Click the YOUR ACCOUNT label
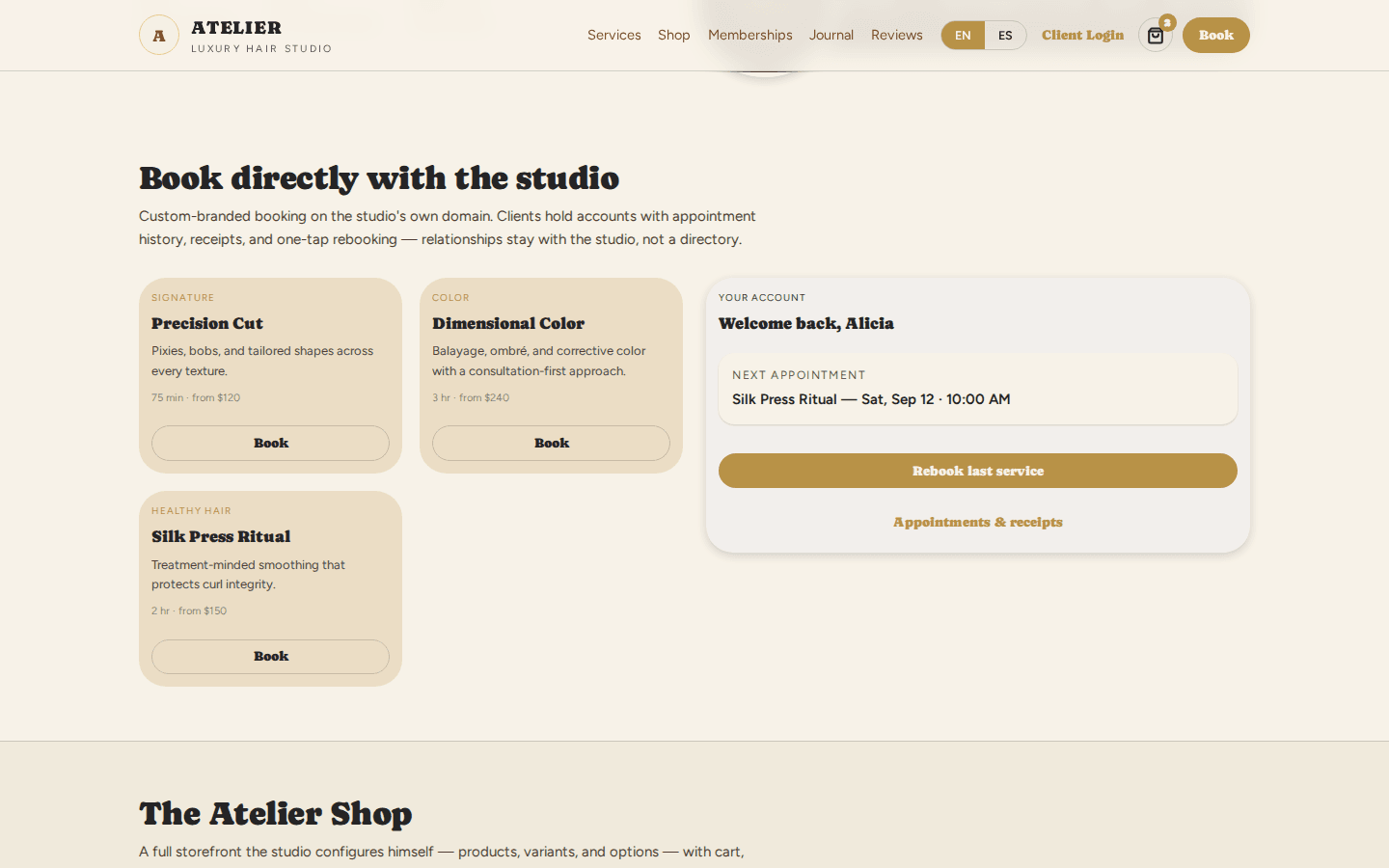 (x=762, y=298)
